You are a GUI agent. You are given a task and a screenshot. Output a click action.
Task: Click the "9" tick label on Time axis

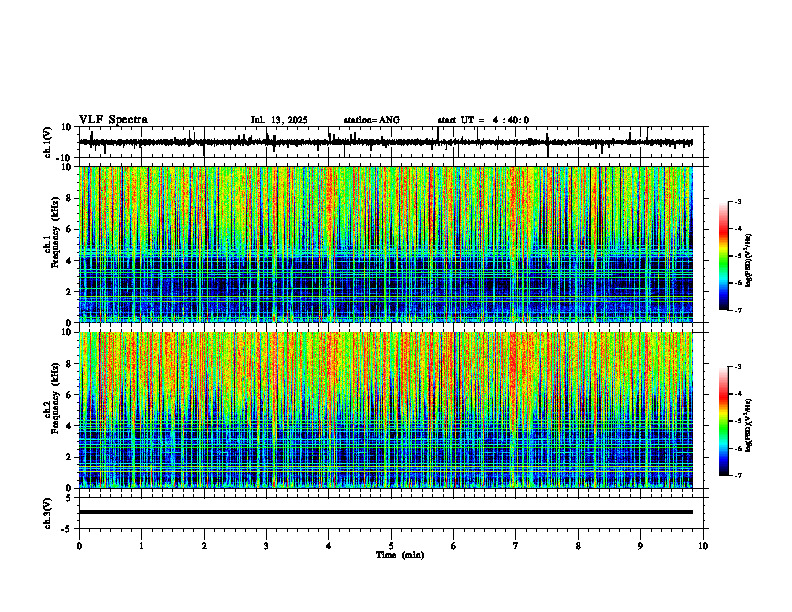point(640,546)
